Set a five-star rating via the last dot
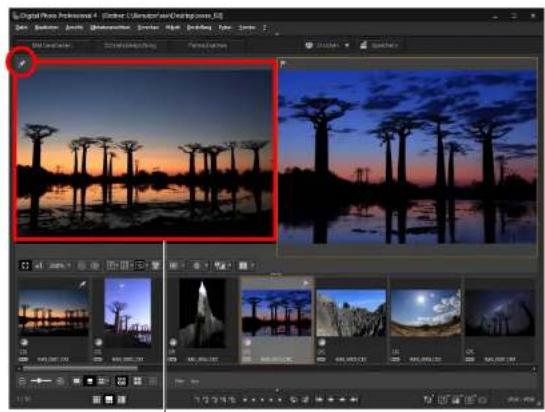The height and width of the screenshot is (412, 545). (279, 400)
